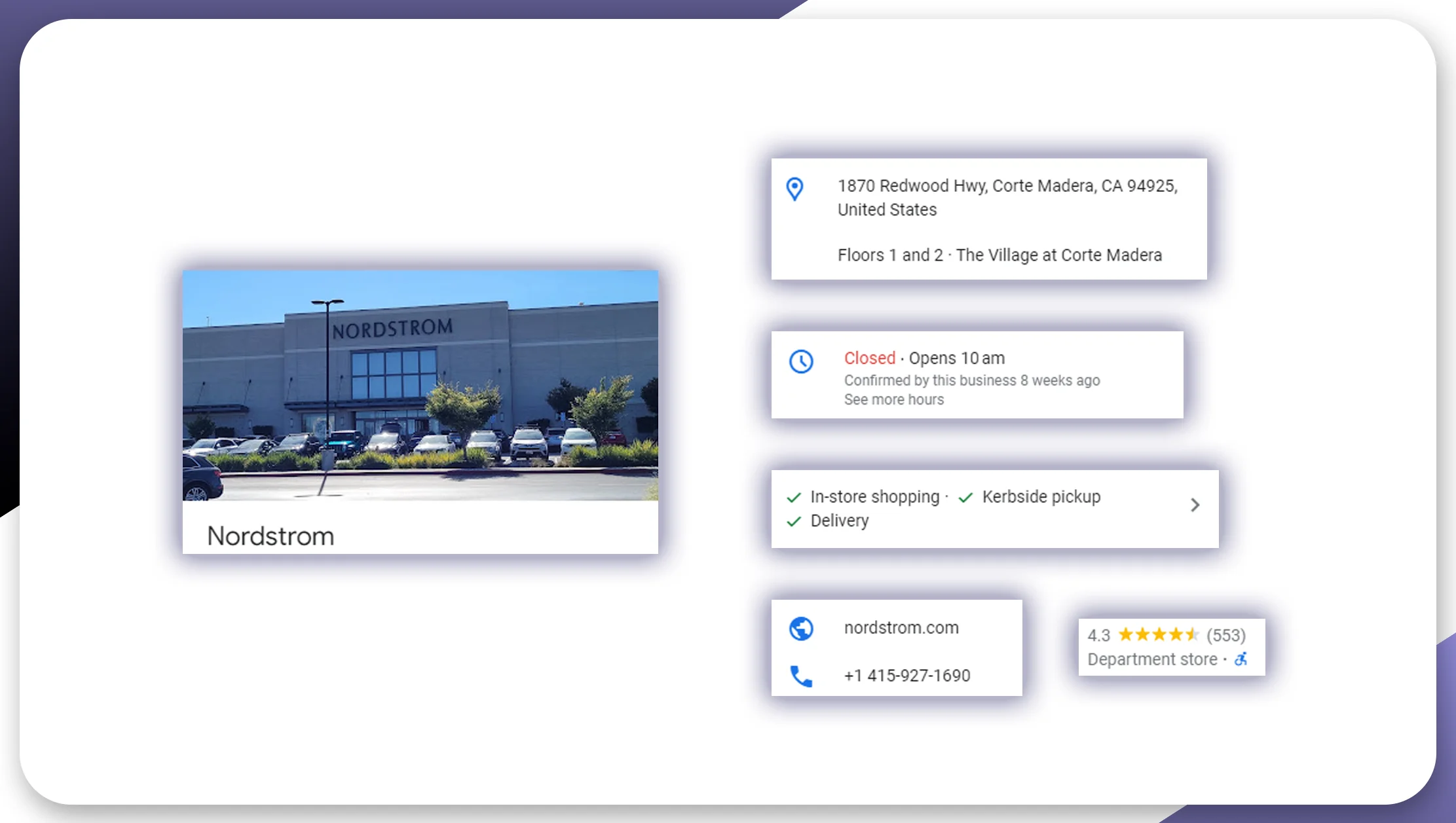The width and height of the screenshot is (1456, 823).
Task: Click the Kerbside pickup label
Action: [x=1041, y=497]
